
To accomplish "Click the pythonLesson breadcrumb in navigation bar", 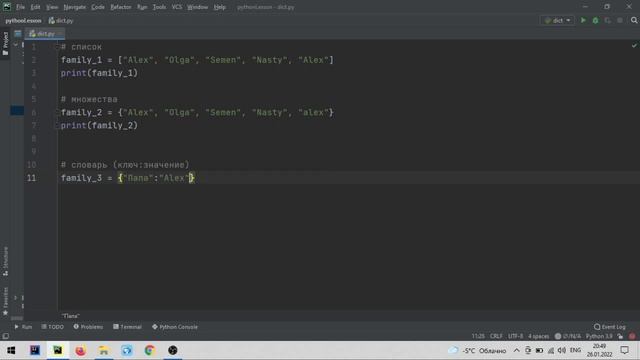I will tap(23, 20).
